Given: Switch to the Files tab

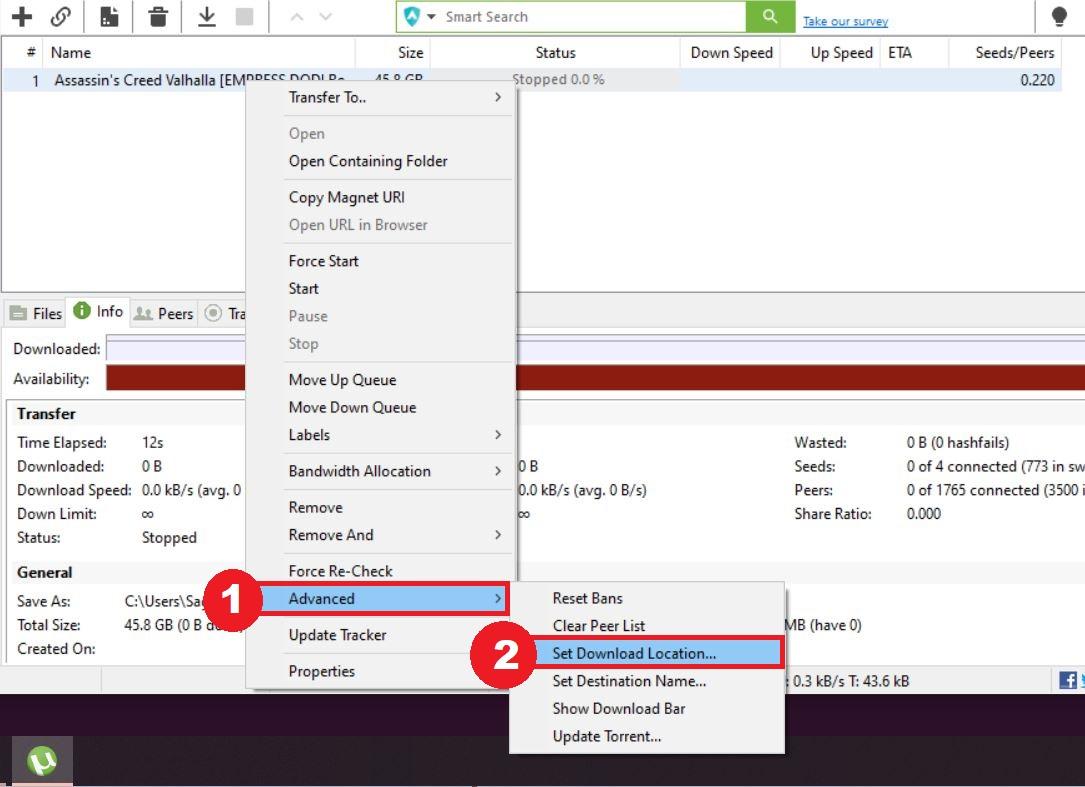Looking at the screenshot, I should point(36,314).
